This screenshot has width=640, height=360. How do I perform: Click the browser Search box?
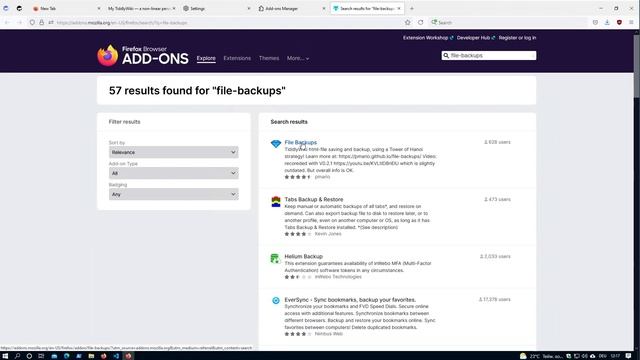508,22
